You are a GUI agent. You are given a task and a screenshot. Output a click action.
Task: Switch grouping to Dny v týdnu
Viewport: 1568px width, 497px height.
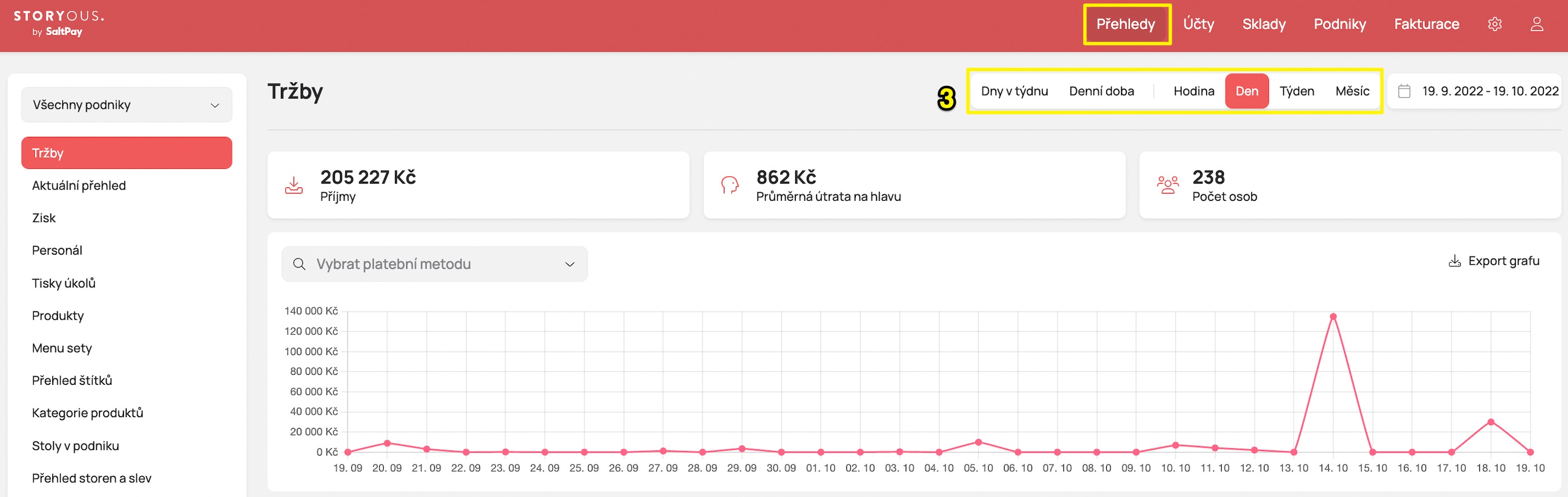point(1014,91)
